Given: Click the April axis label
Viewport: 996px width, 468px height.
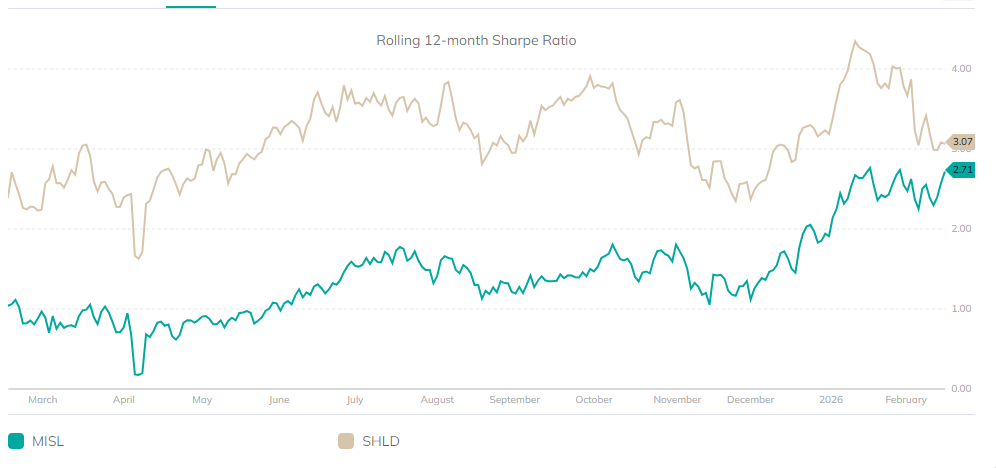Looking at the screenshot, I should [124, 400].
